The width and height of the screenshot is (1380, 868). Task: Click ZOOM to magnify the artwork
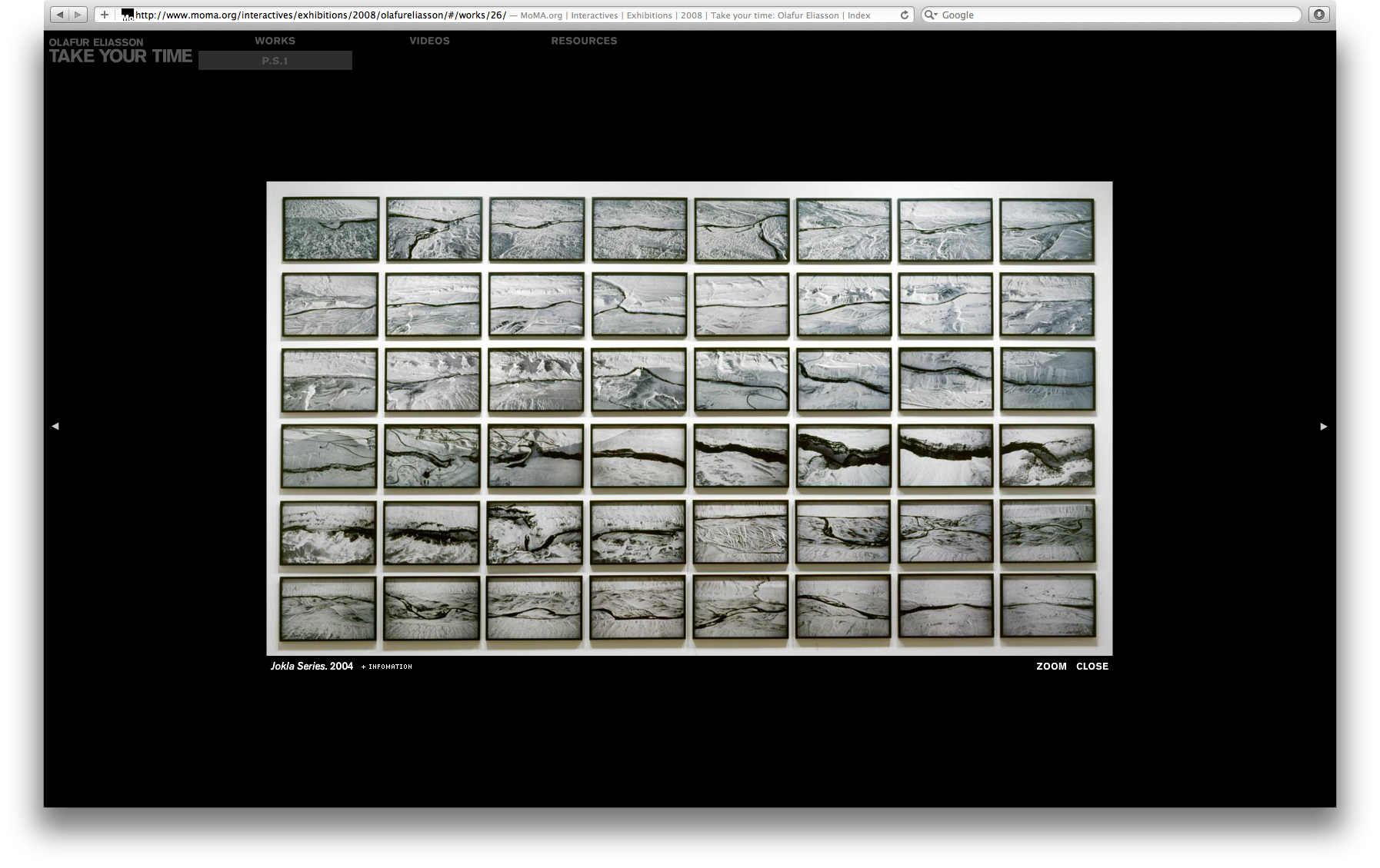(x=1052, y=666)
